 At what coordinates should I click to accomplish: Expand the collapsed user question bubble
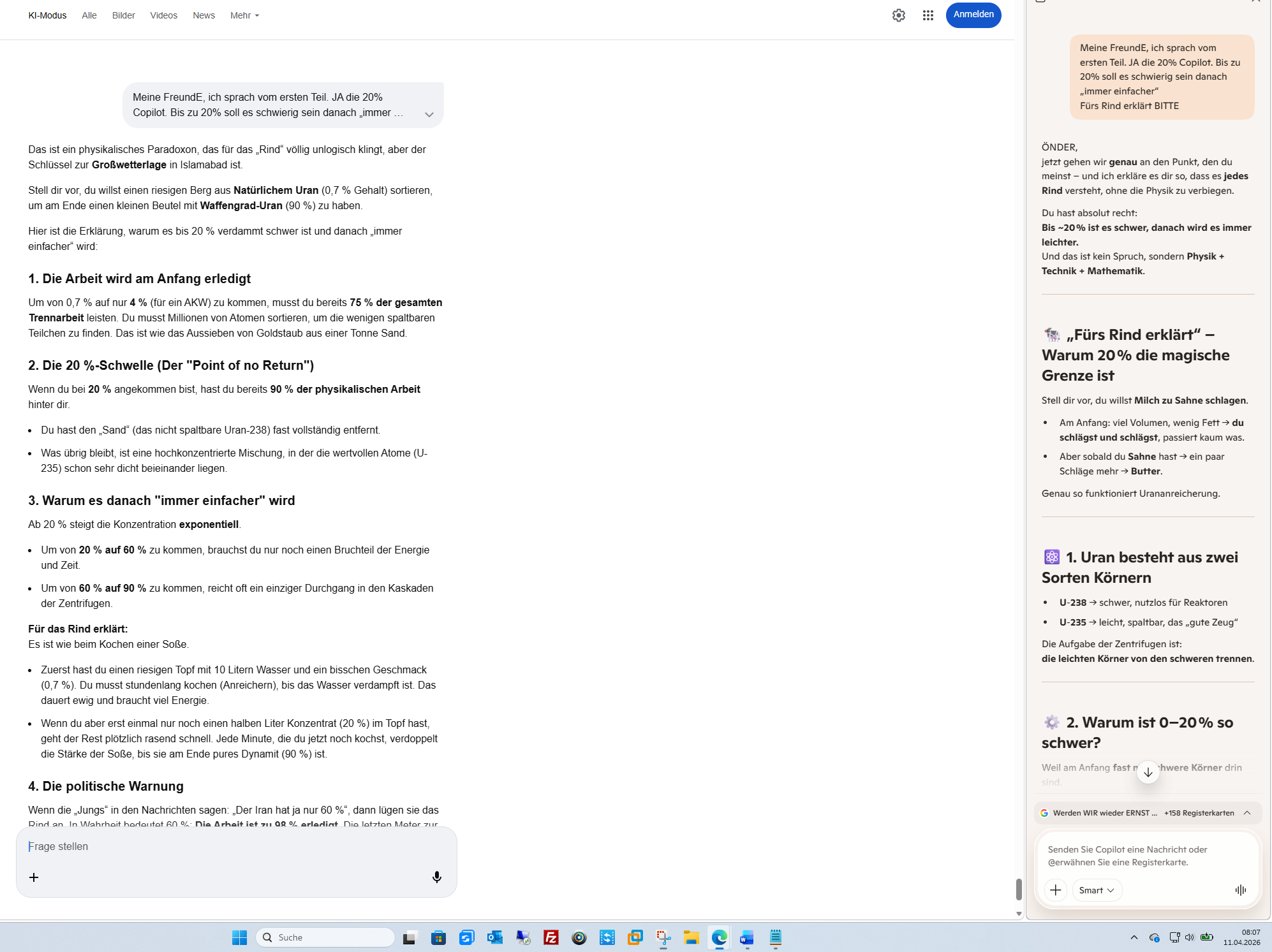coord(429,114)
